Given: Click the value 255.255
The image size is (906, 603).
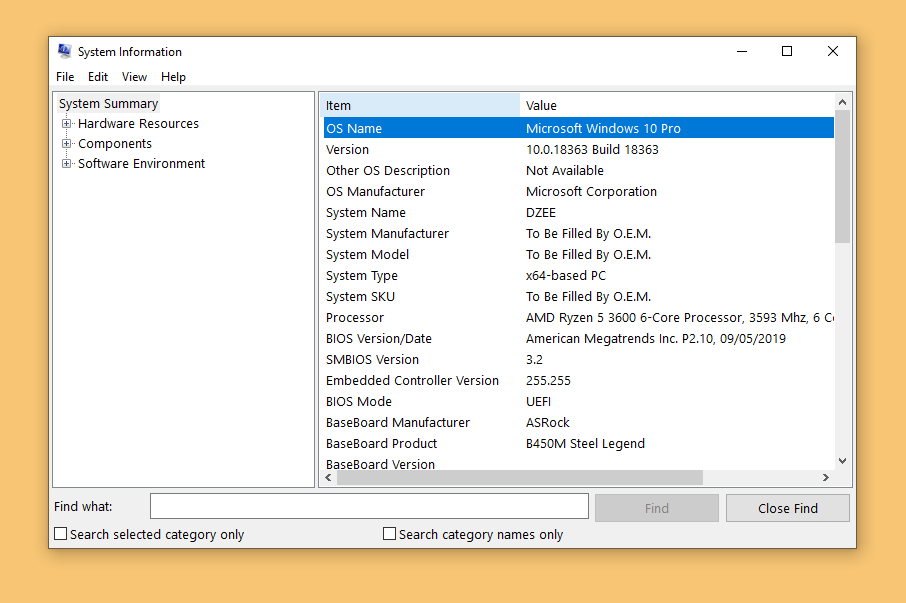Looking at the screenshot, I should [x=548, y=381].
